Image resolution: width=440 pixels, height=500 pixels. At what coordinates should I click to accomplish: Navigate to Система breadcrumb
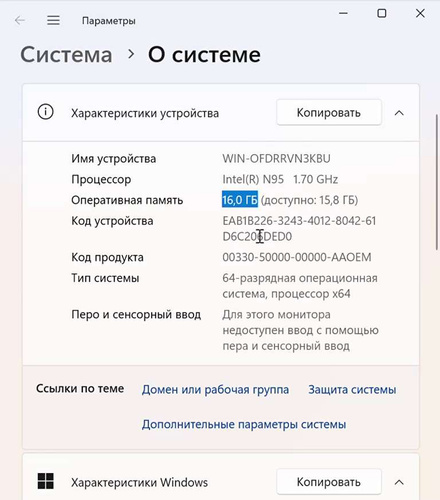pyautogui.click(x=66, y=55)
